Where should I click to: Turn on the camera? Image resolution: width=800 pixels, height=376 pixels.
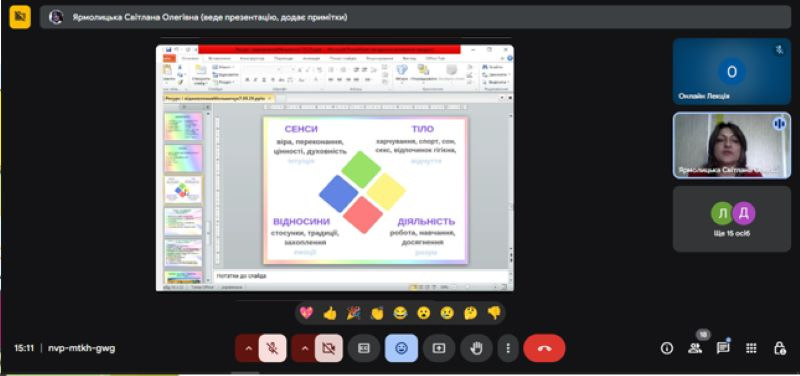coord(329,348)
